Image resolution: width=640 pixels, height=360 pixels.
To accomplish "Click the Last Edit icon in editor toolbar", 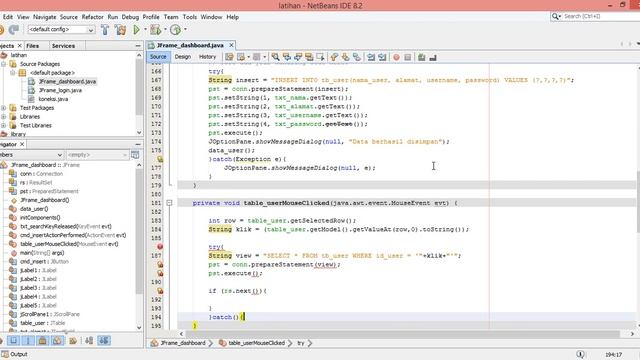I will click(x=229, y=57).
